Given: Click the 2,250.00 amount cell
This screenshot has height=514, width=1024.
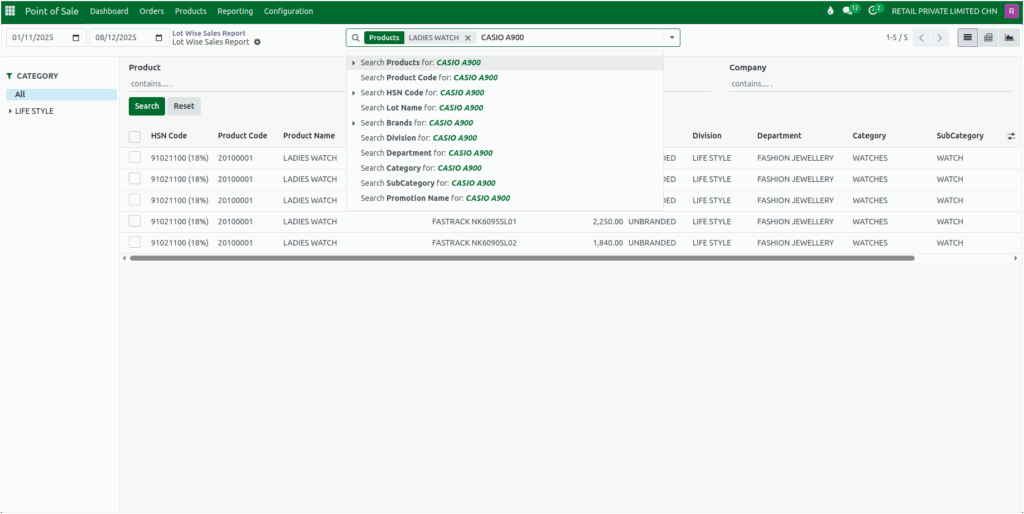Looking at the screenshot, I should pos(608,222).
